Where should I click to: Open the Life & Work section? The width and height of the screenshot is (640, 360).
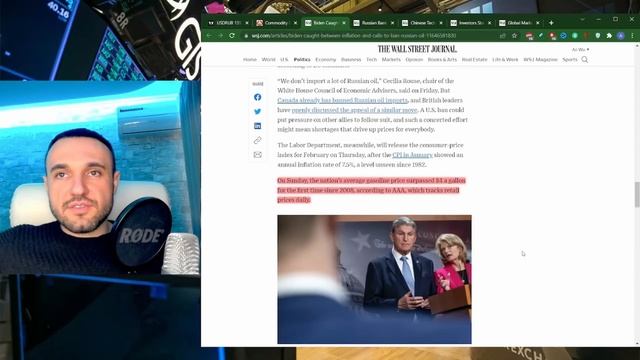tap(505, 60)
